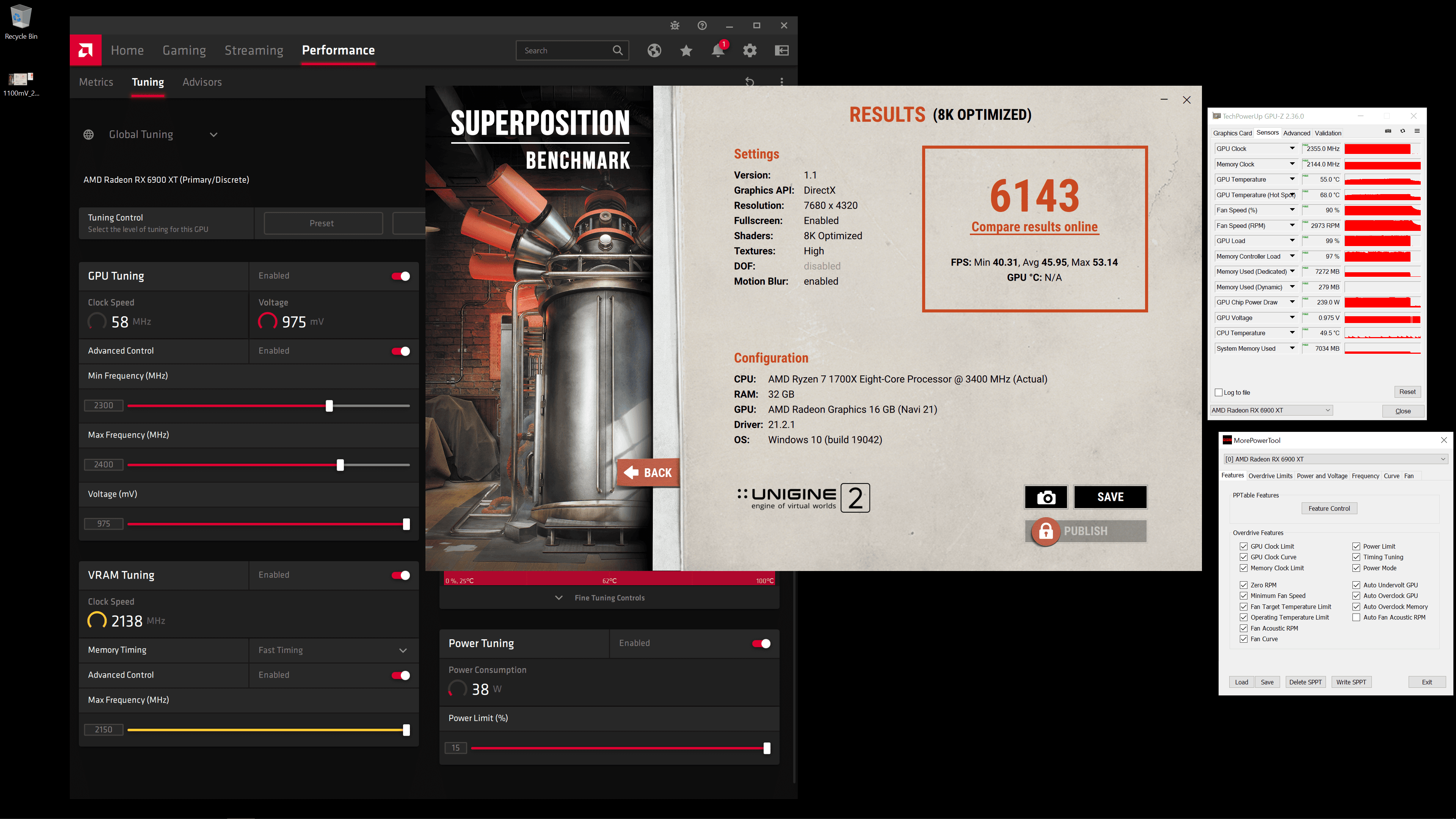Open GPU-Z graphics card selector dropdown
1456x819 pixels.
pos(1271,410)
